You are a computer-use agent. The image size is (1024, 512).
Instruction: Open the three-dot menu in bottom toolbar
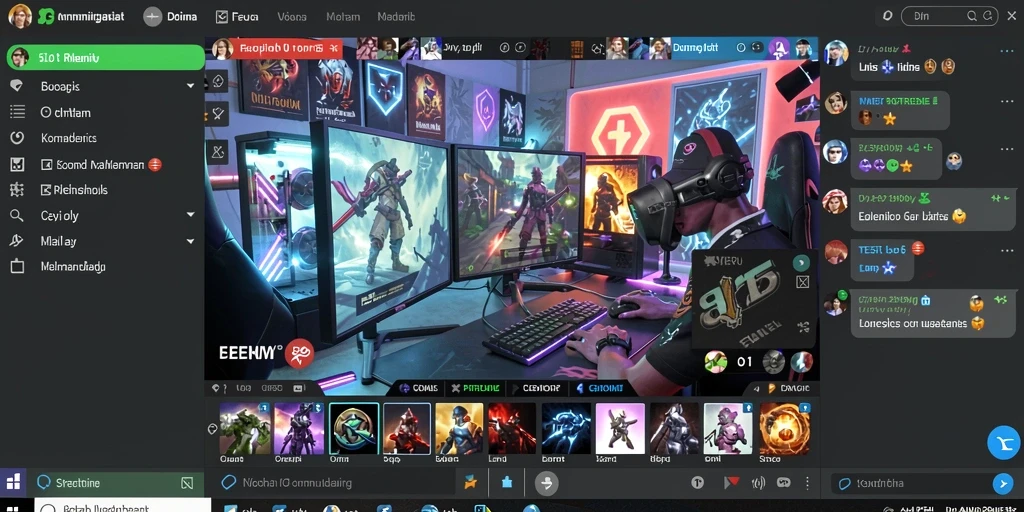tap(807, 483)
